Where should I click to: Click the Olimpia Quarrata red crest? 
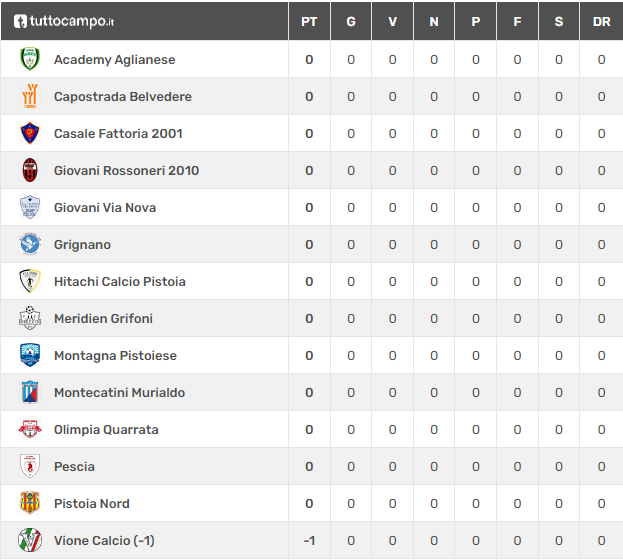pos(30,429)
